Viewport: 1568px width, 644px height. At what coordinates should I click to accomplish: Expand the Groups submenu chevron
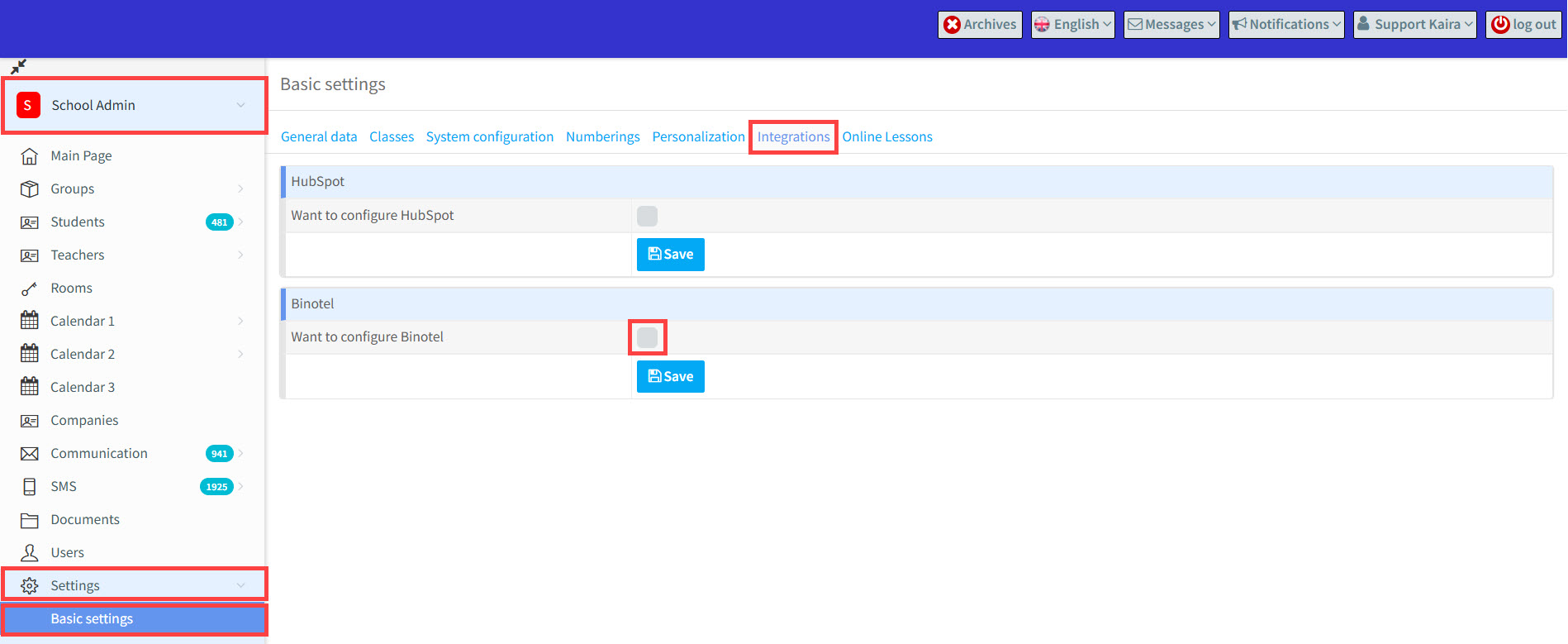point(240,188)
